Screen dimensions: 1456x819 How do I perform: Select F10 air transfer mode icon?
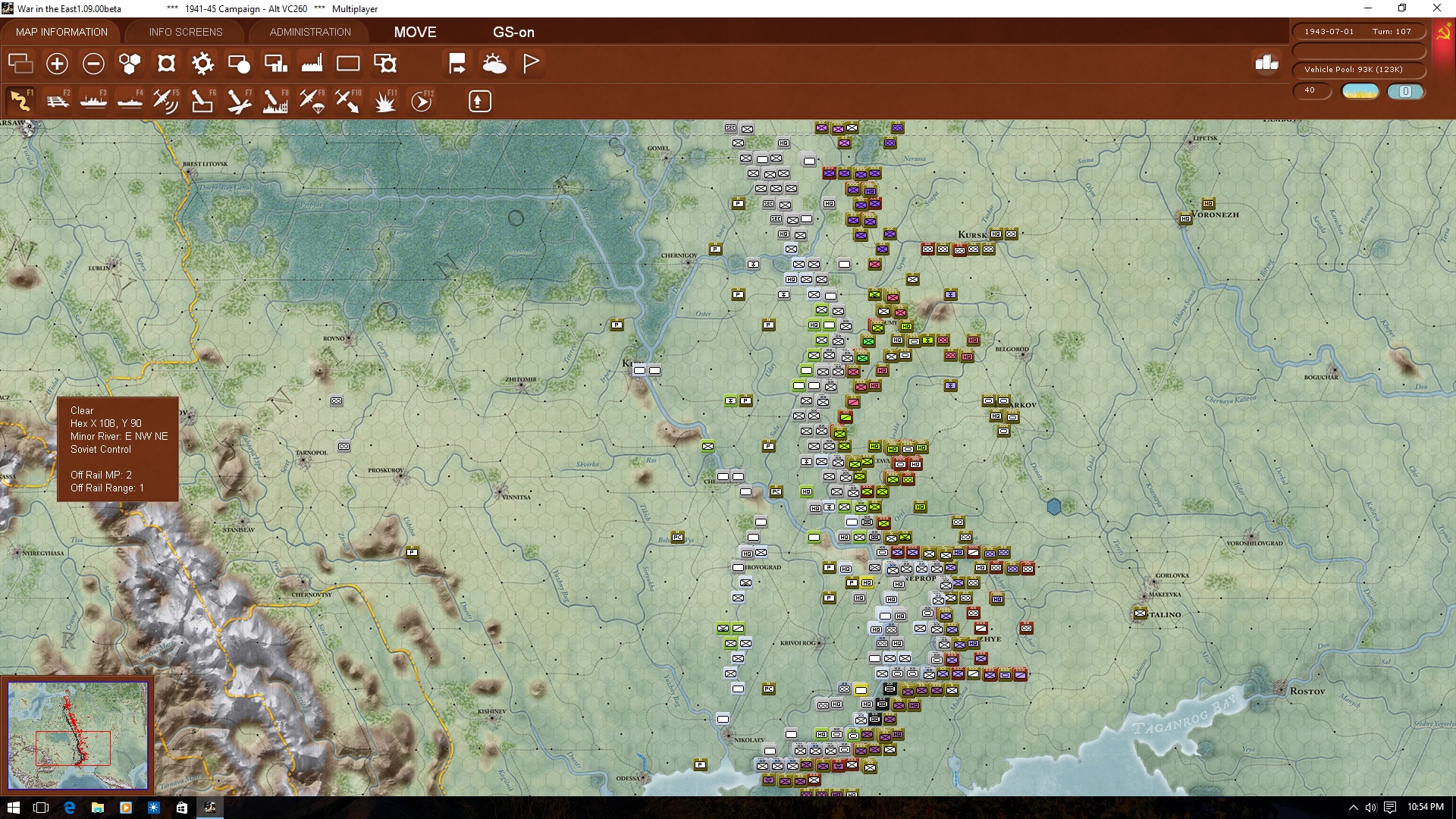tap(348, 101)
